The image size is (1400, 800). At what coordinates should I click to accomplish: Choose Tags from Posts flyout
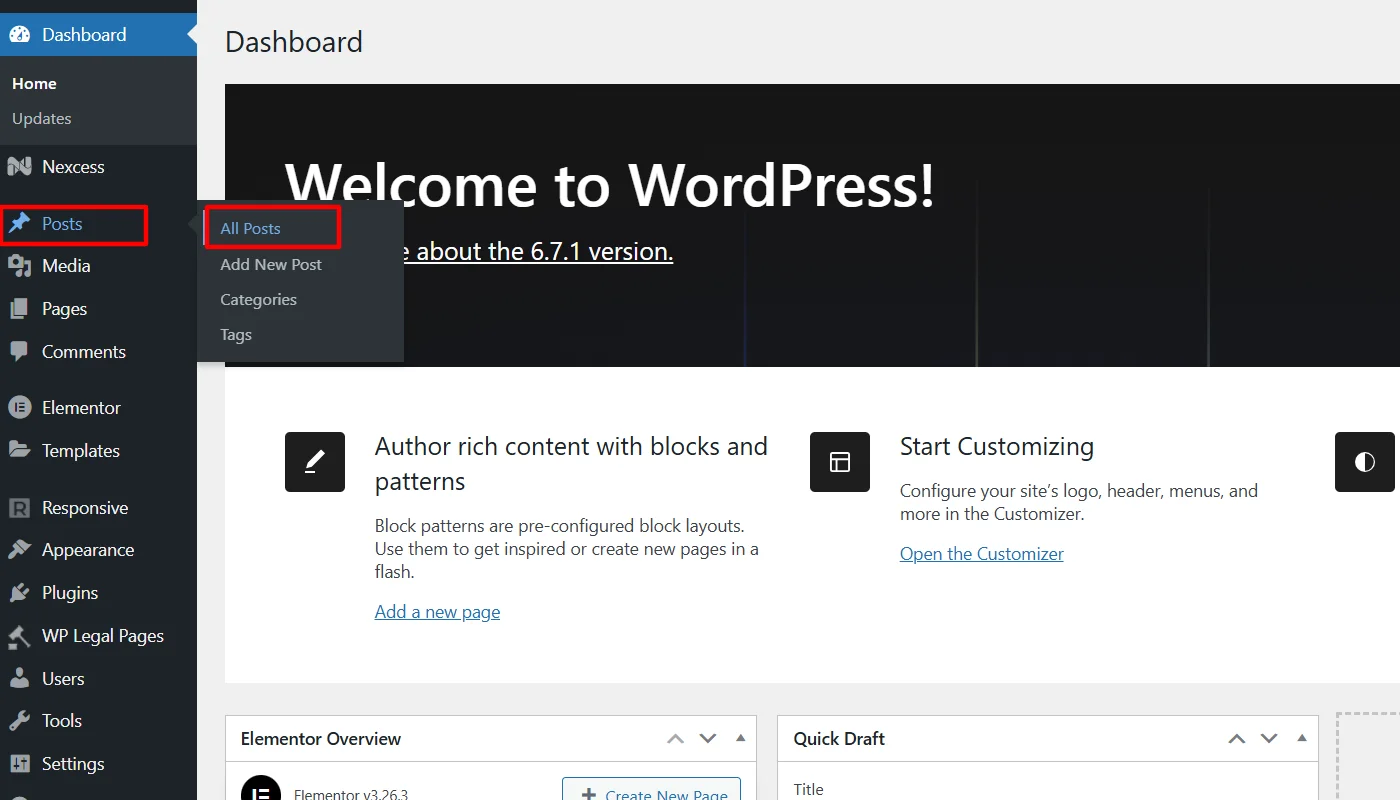236,335
